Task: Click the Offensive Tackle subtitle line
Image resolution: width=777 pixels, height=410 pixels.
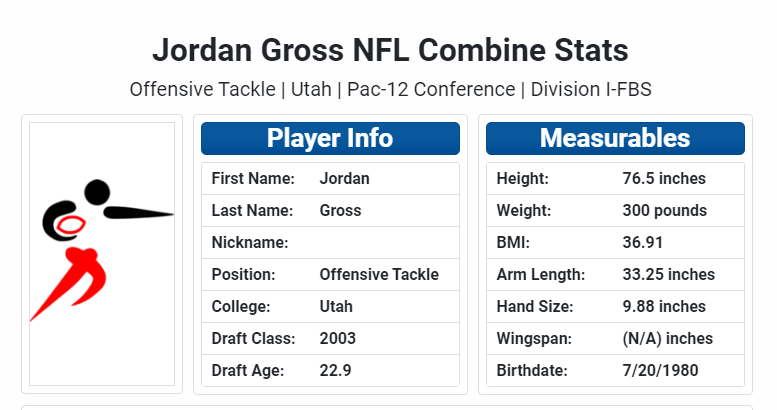Action: (390, 90)
